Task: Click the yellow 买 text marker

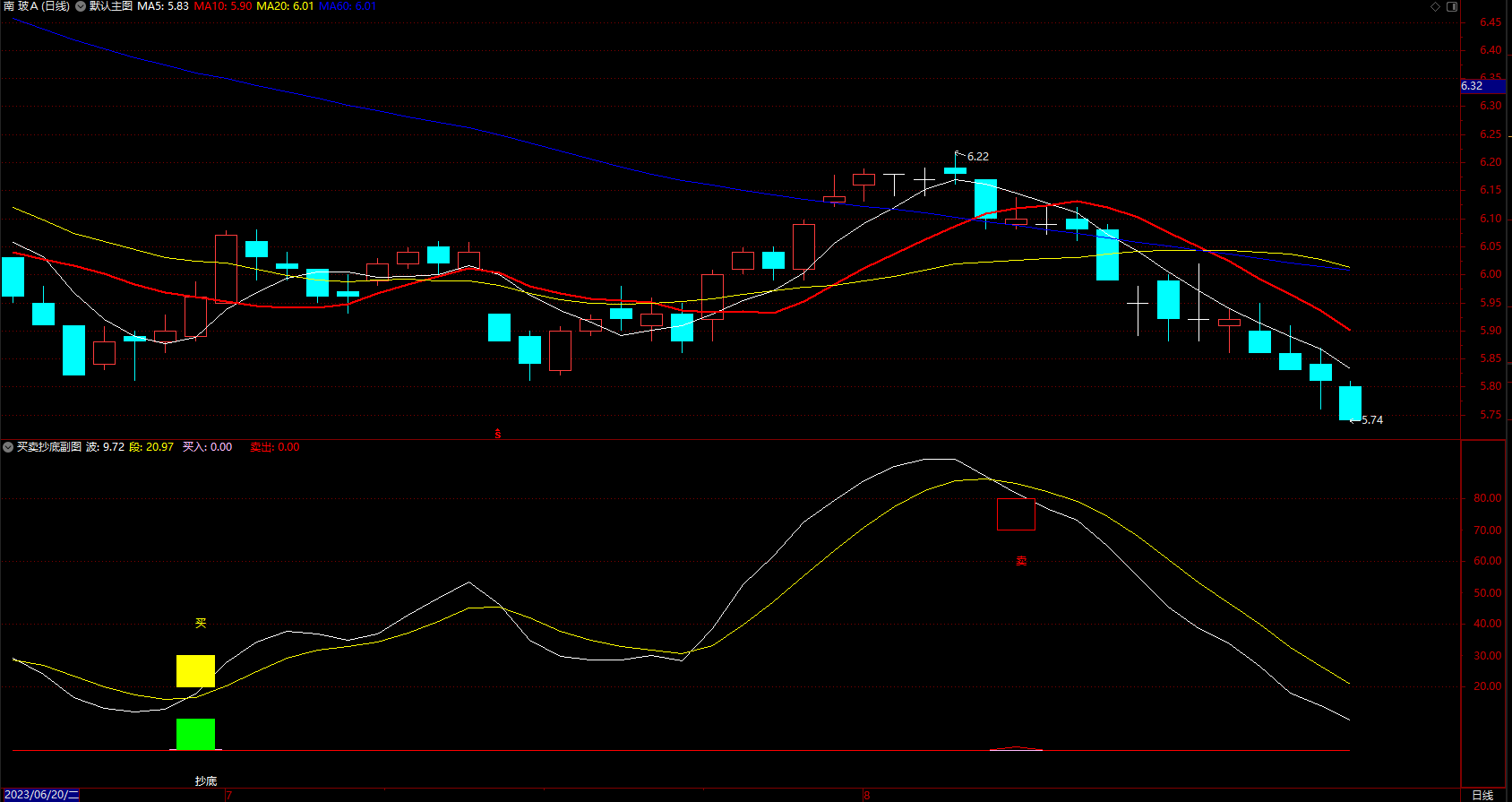Action: [201, 623]
